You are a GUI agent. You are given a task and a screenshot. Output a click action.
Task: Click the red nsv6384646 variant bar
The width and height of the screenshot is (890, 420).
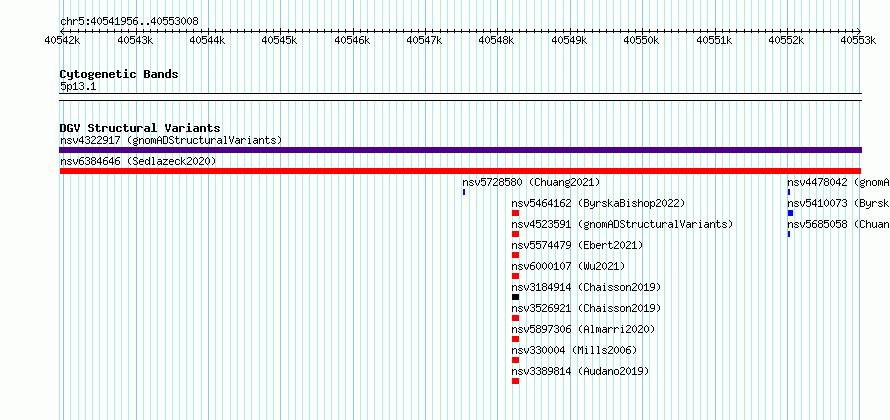click(460, 171)
